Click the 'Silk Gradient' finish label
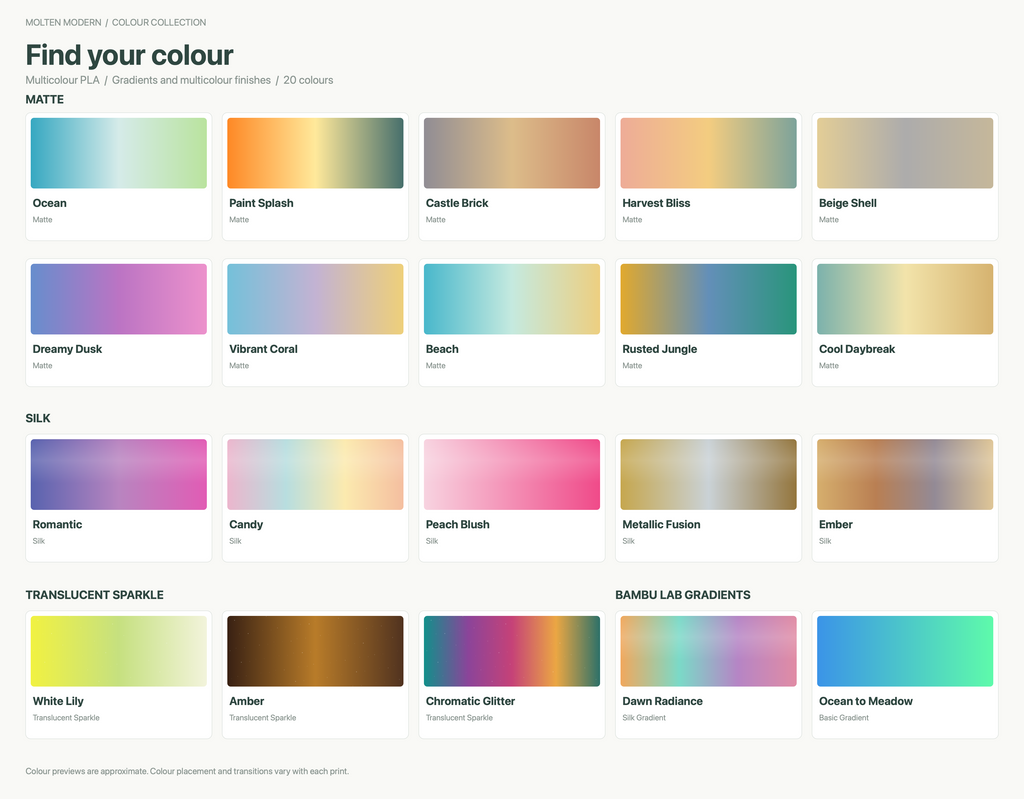 pos(644,718)
